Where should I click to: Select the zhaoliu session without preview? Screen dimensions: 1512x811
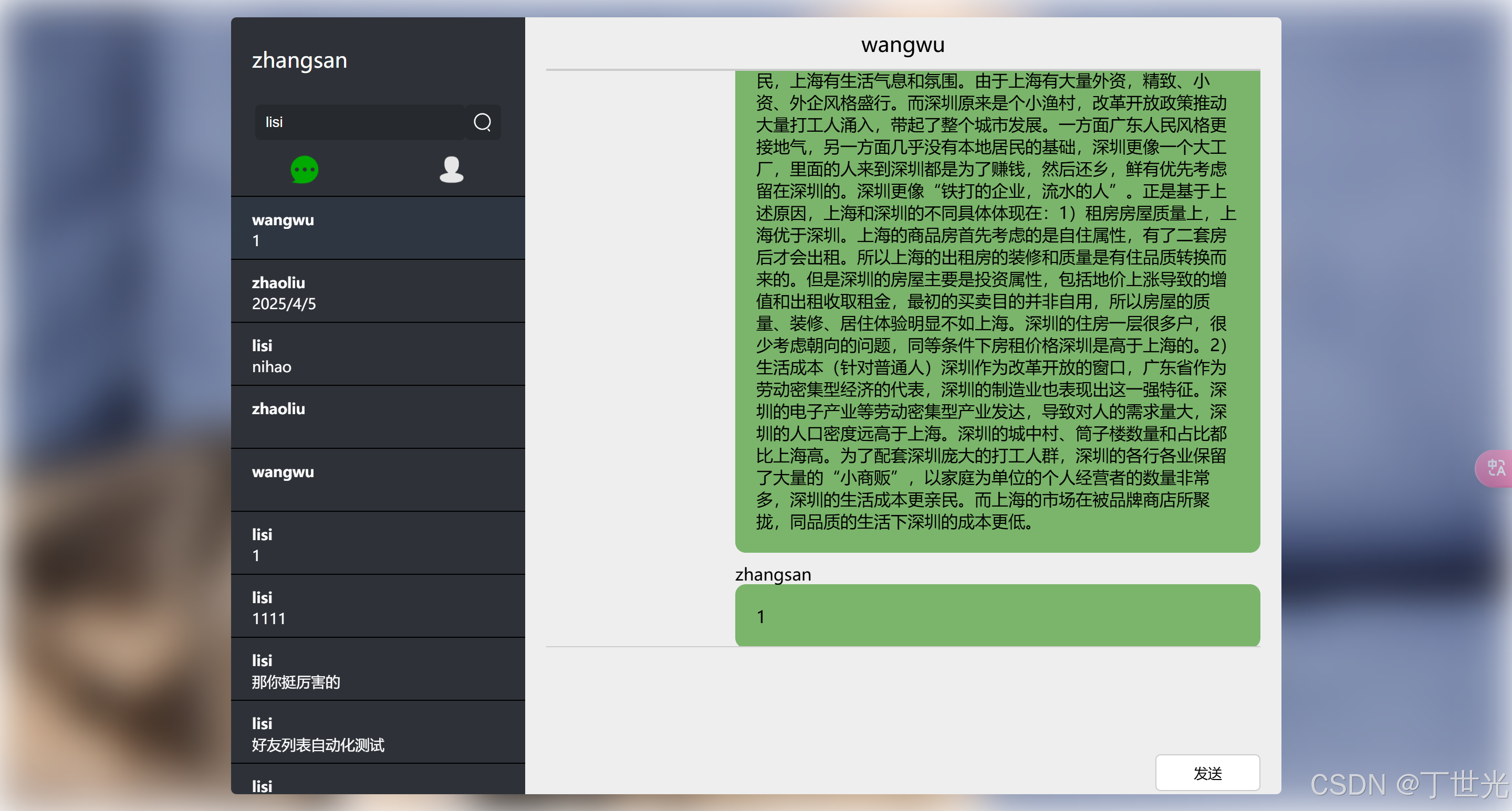(378, 417)
